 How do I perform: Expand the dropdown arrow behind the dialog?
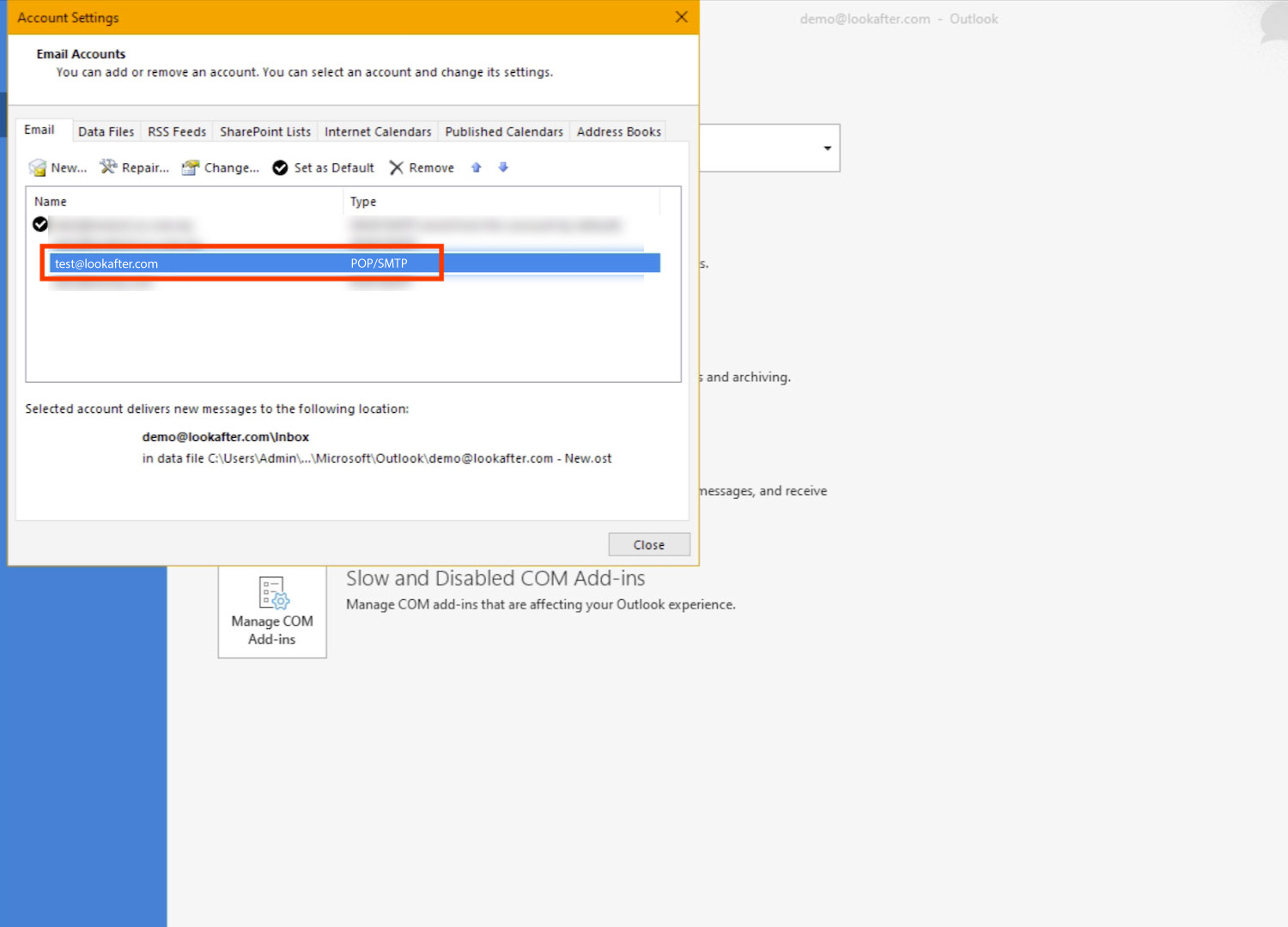click(827, 148)
